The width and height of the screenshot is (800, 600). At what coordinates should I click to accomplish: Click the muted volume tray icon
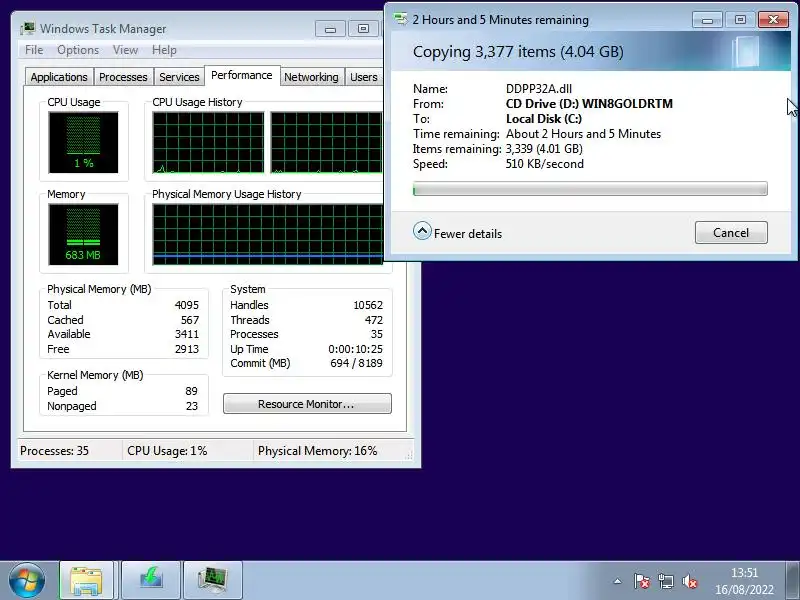point(689,581)
